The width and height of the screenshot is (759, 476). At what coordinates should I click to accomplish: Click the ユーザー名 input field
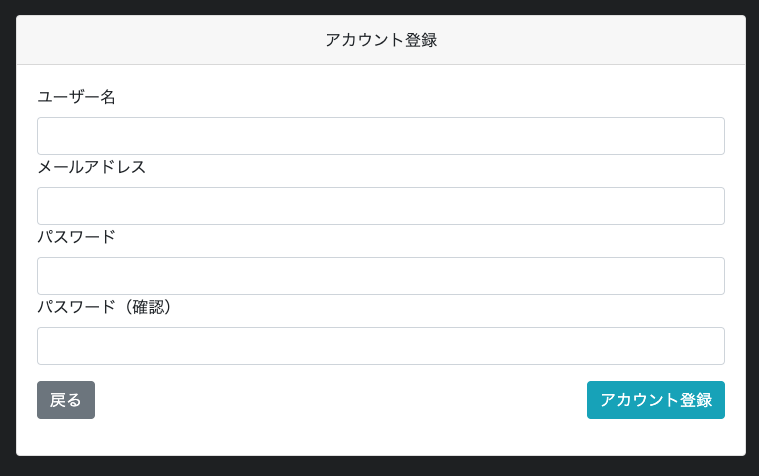click(380, 136)
